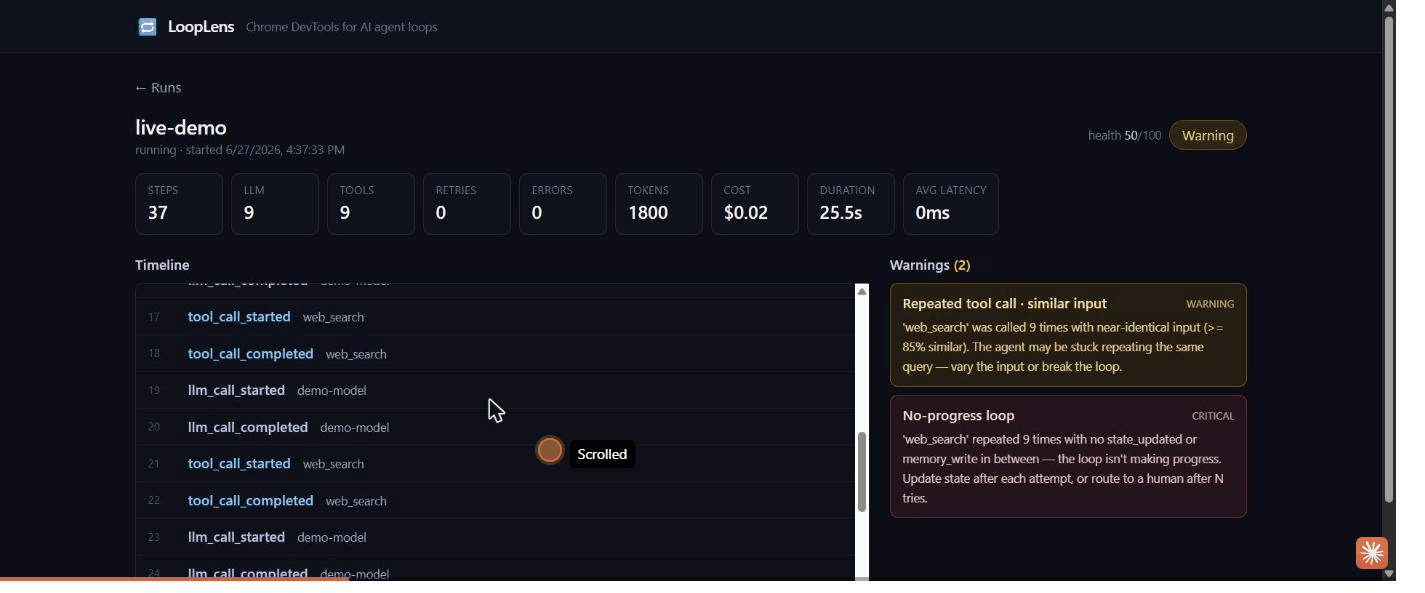Click the page scrollbar down arrow
The height and width of the screenshot is (593, 1425).
pos(1389,574)
